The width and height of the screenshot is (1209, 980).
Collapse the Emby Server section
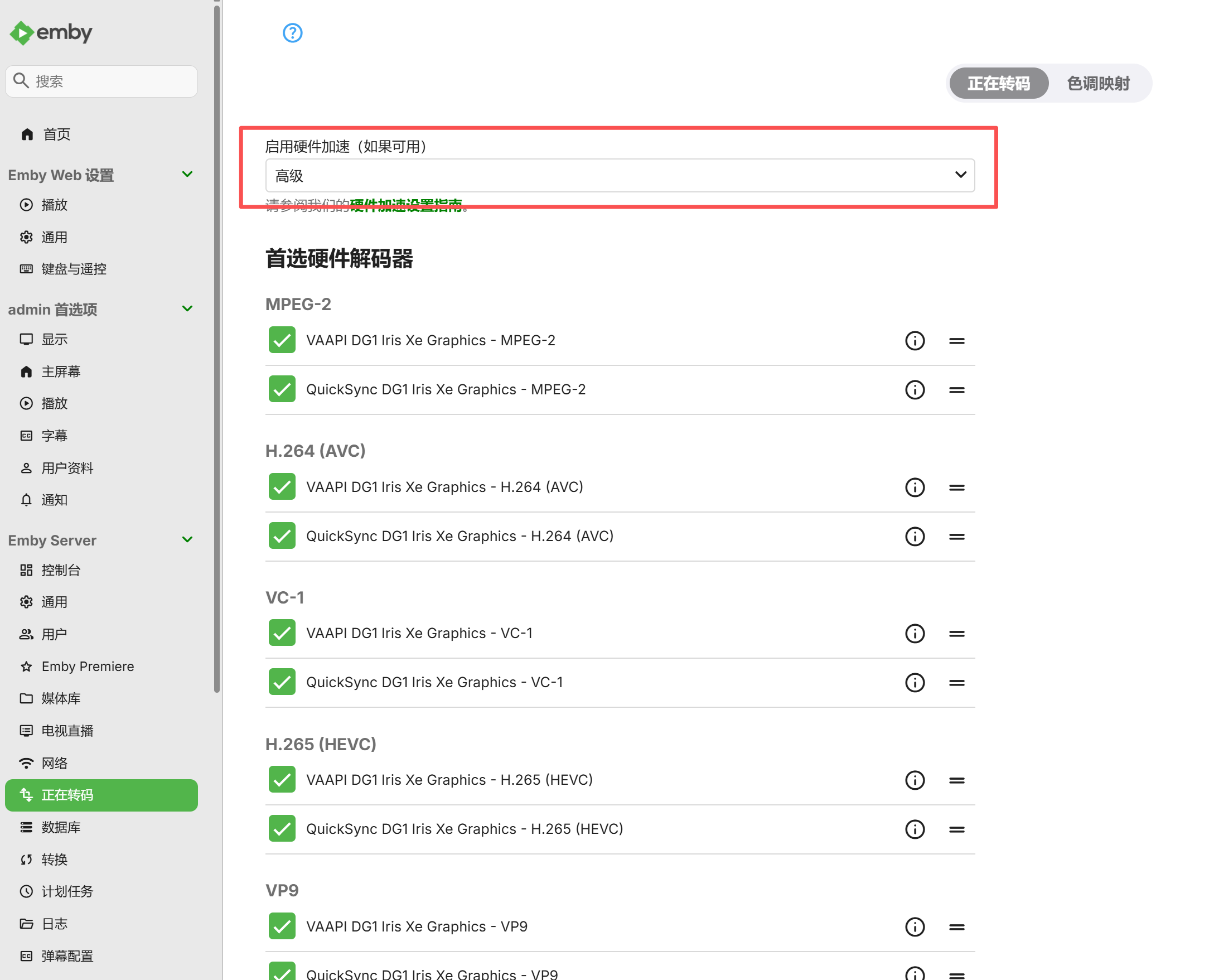click(x=187, y=540)
